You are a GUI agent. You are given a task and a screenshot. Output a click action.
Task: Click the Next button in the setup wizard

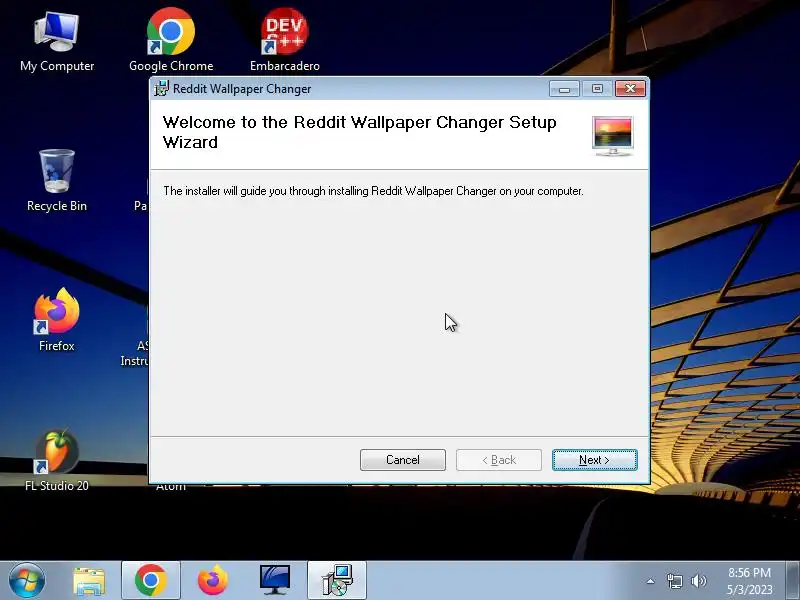(594, 460)
